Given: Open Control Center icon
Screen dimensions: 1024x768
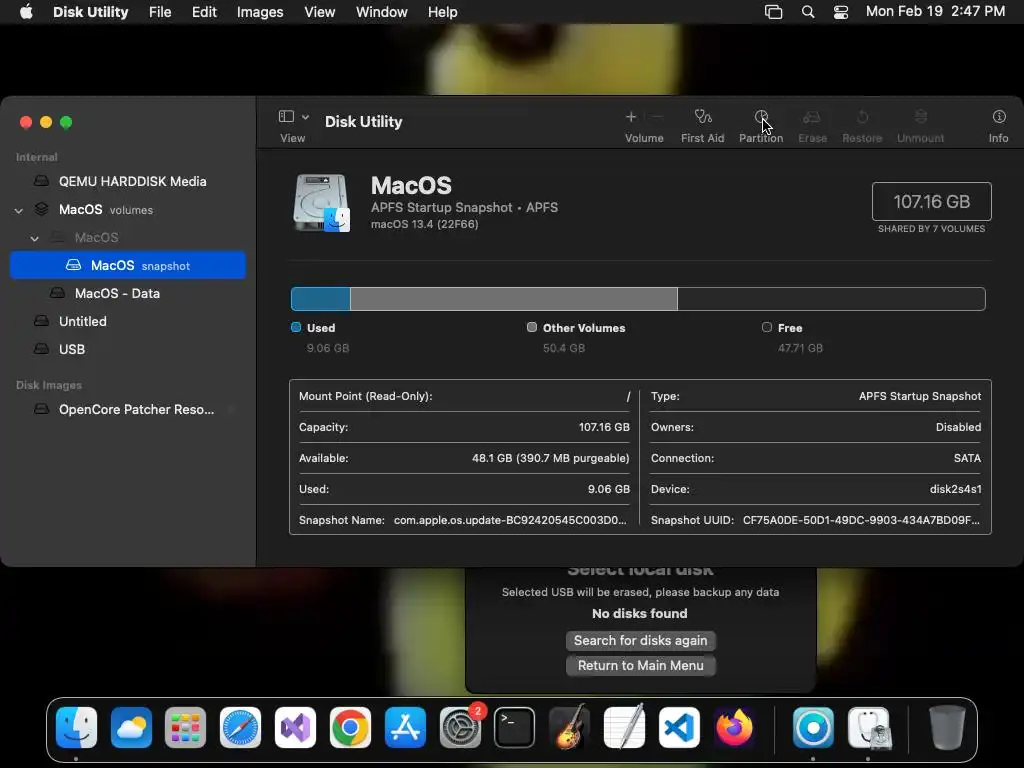Looking at the screenshot, I should 840,12.
